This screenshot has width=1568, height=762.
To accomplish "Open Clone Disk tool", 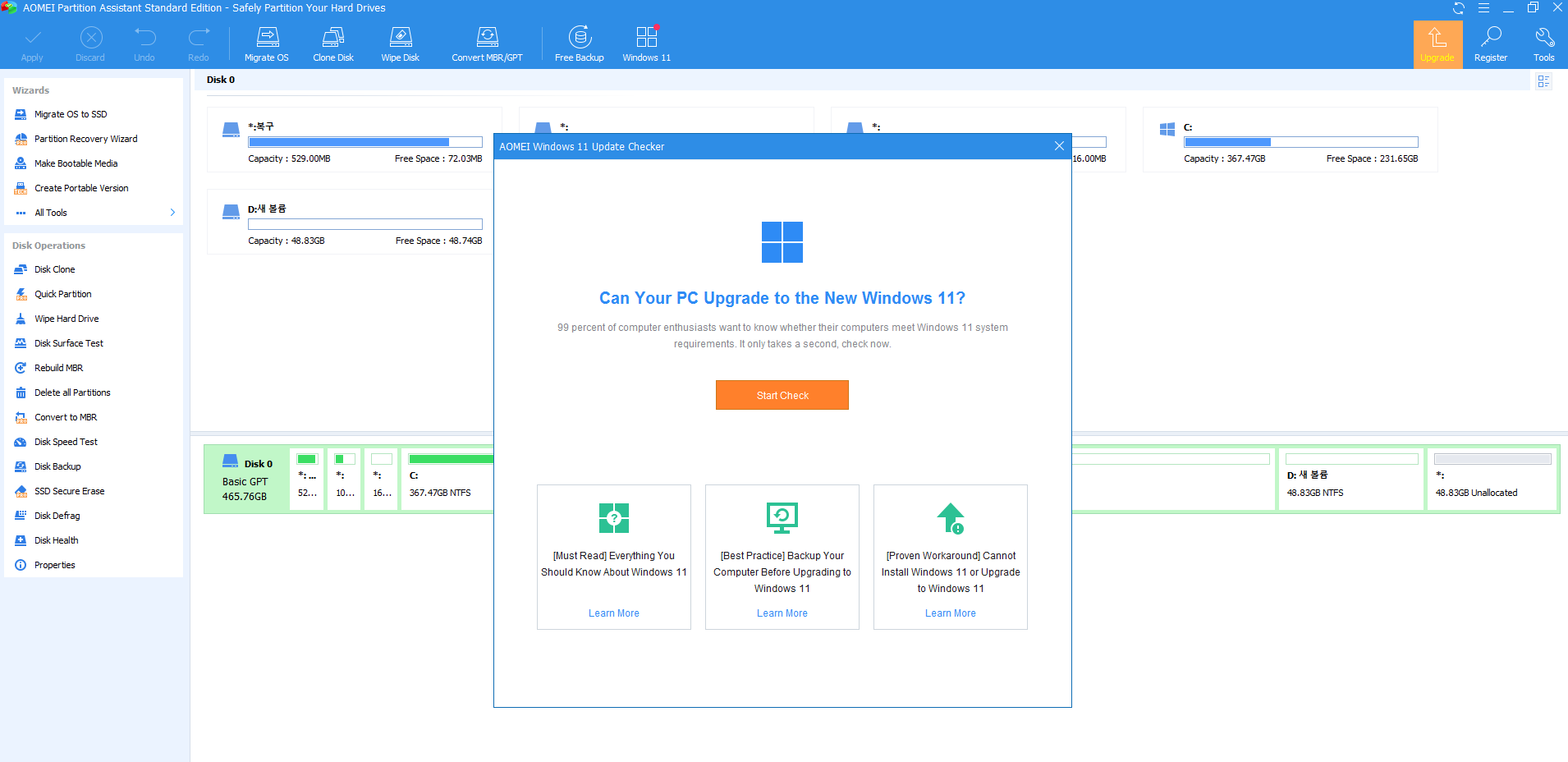I will click(x=333, y=44).
